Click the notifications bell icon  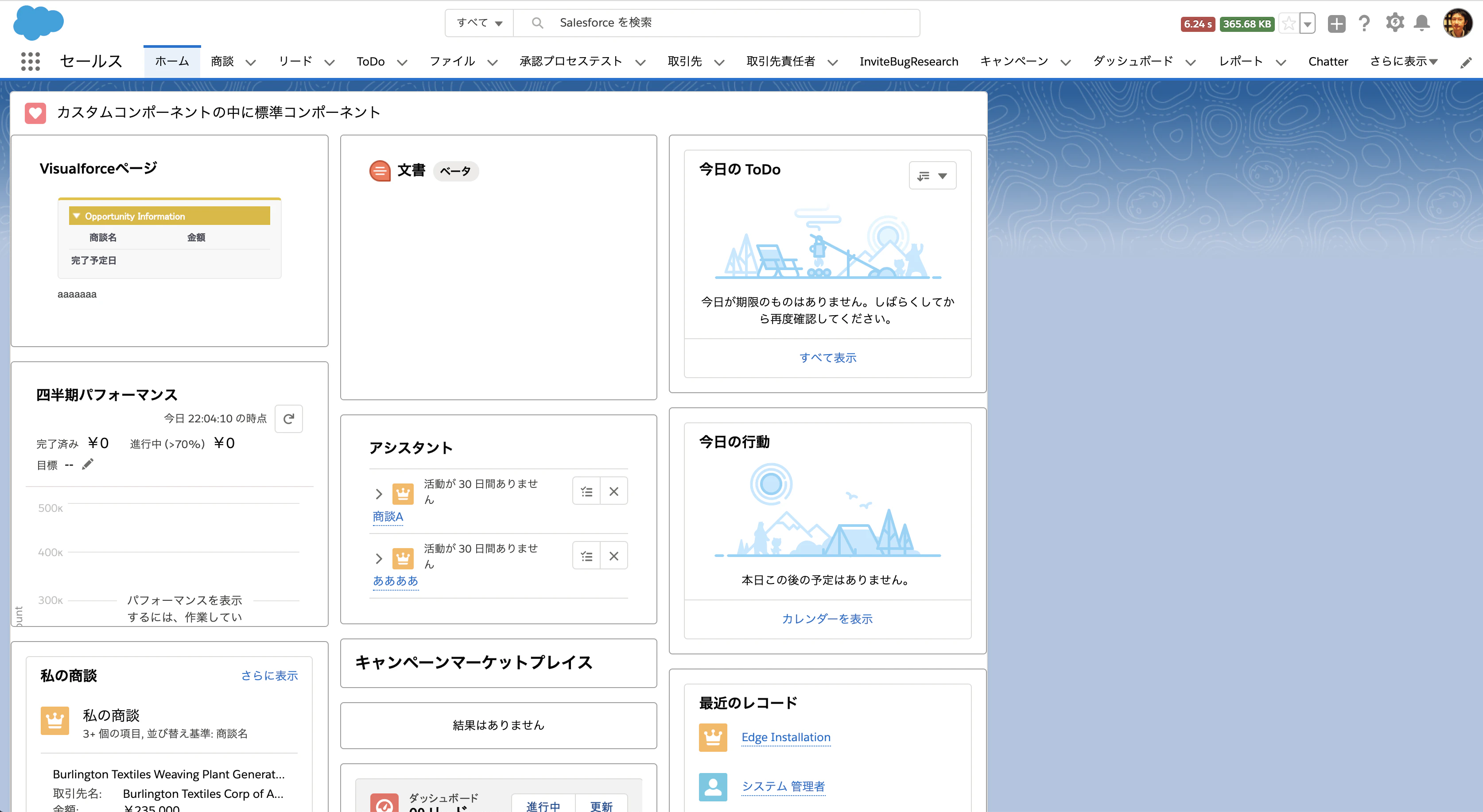pyautogui.click(x=1421, y=23)
